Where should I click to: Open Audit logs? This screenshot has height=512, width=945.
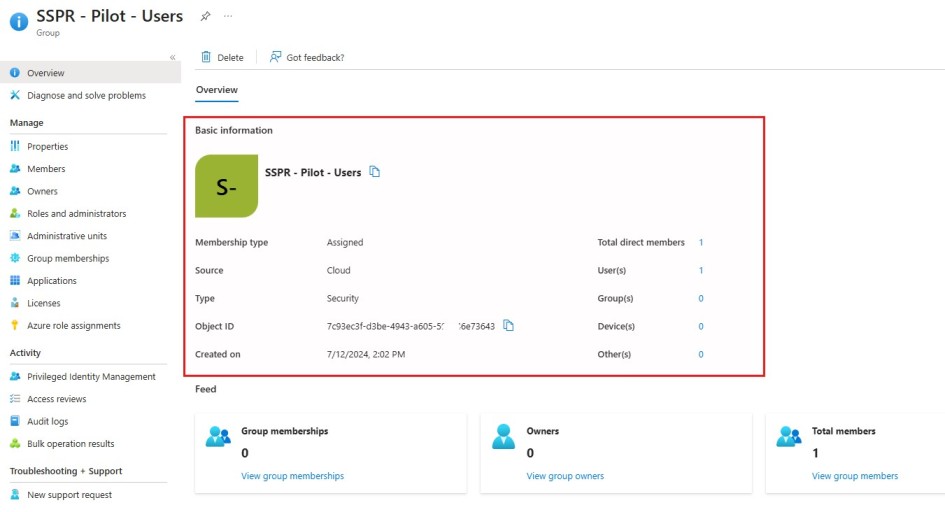pos(48,421)
